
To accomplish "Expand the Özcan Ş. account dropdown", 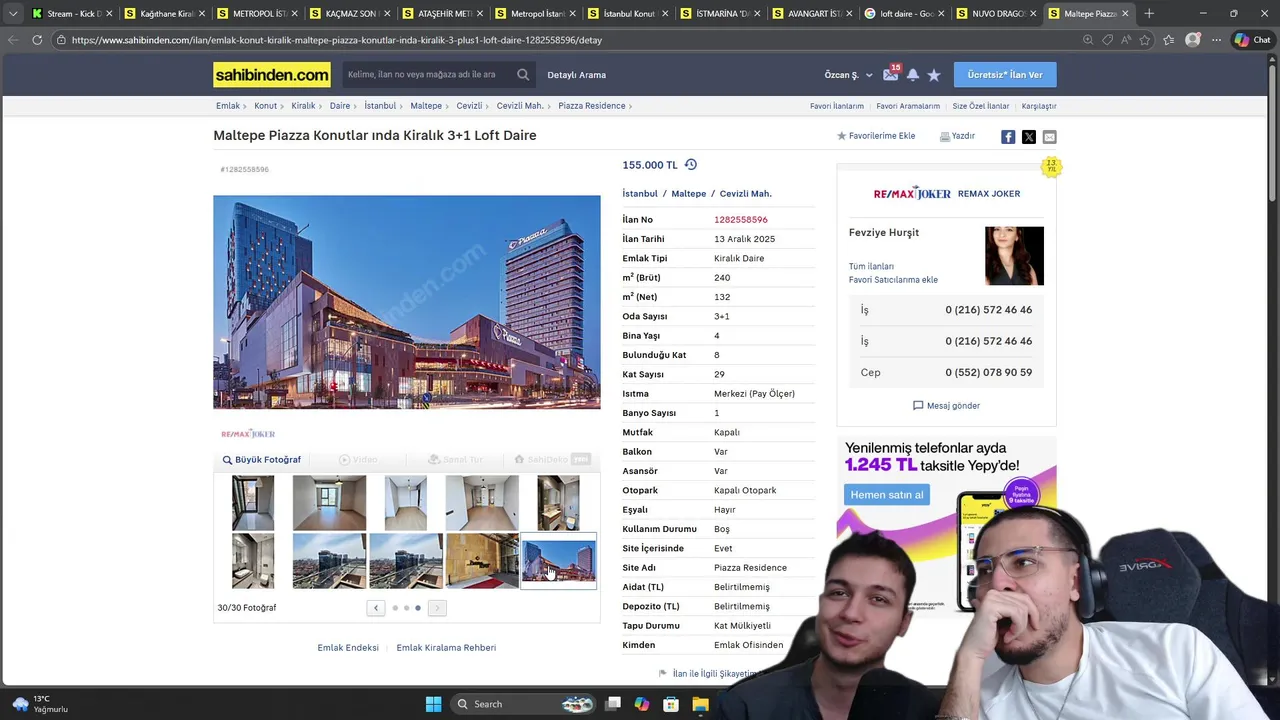I will click(x=849, y=75).
